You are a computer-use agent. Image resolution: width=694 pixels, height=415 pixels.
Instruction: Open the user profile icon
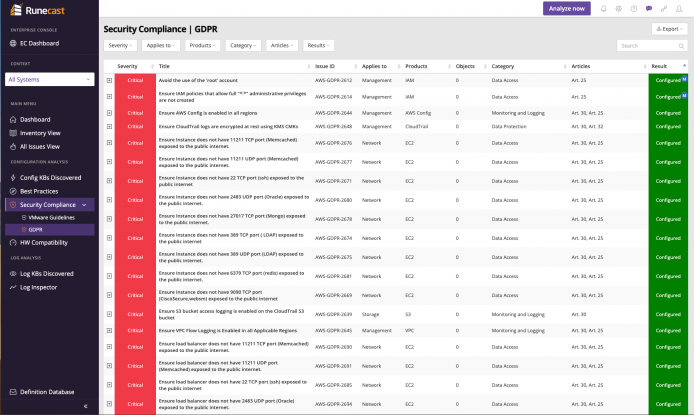679,8
